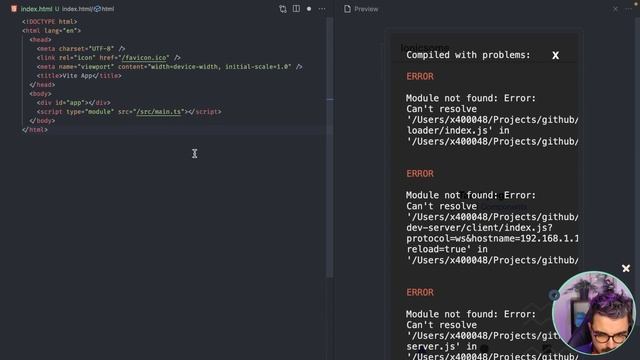
Task: Split the editor to the right
Action: 296,9
